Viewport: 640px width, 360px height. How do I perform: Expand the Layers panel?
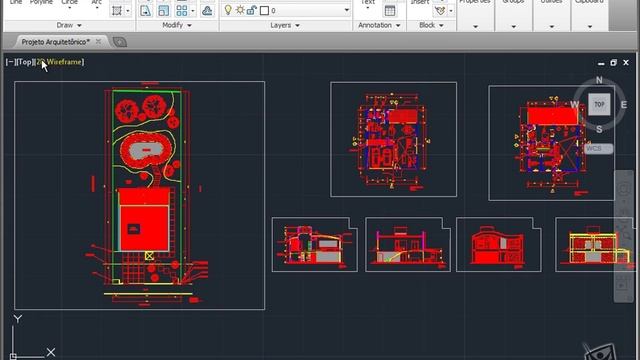tap(285, 25)
